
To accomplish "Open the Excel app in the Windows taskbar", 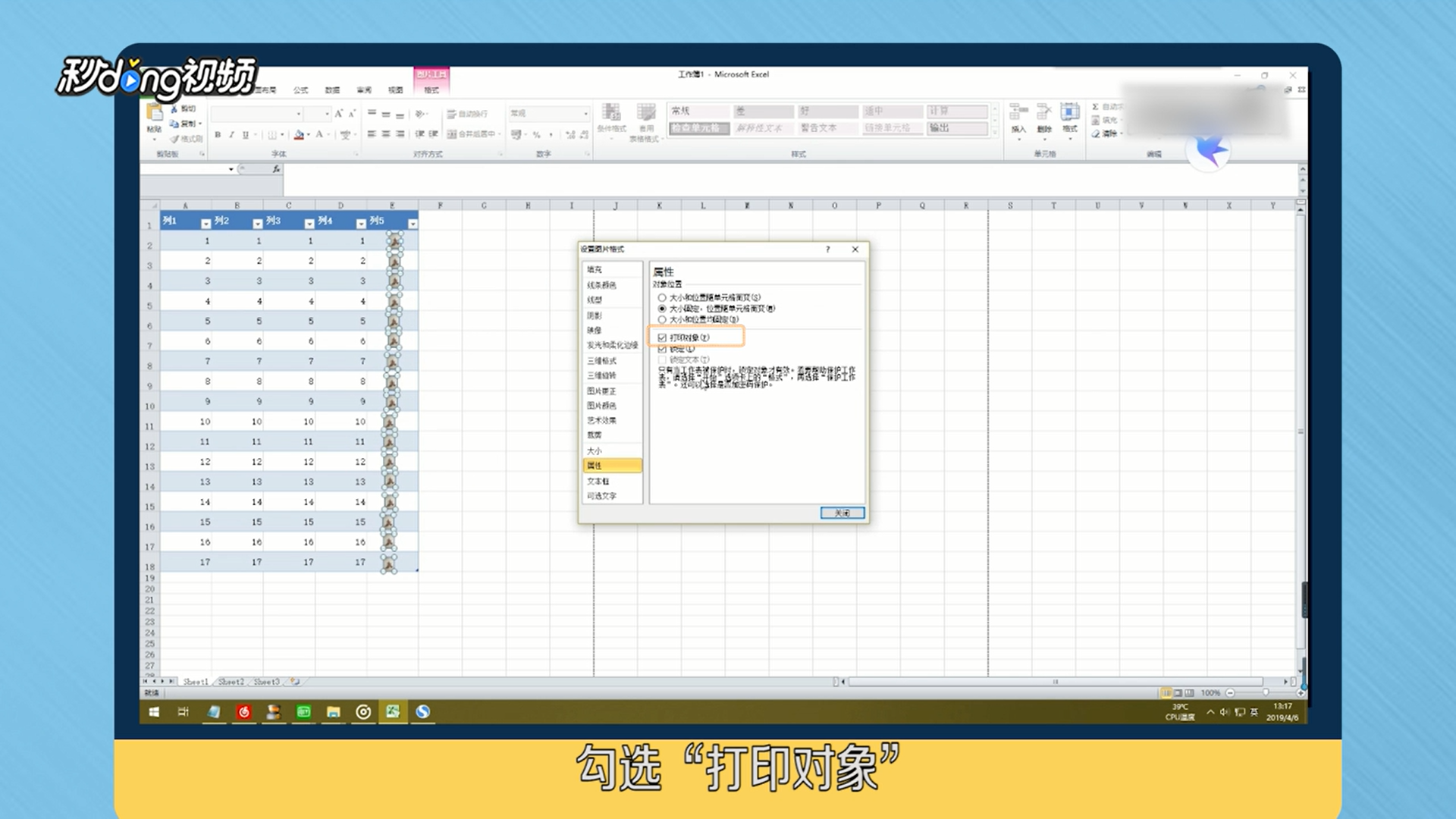I will (393, 711).
